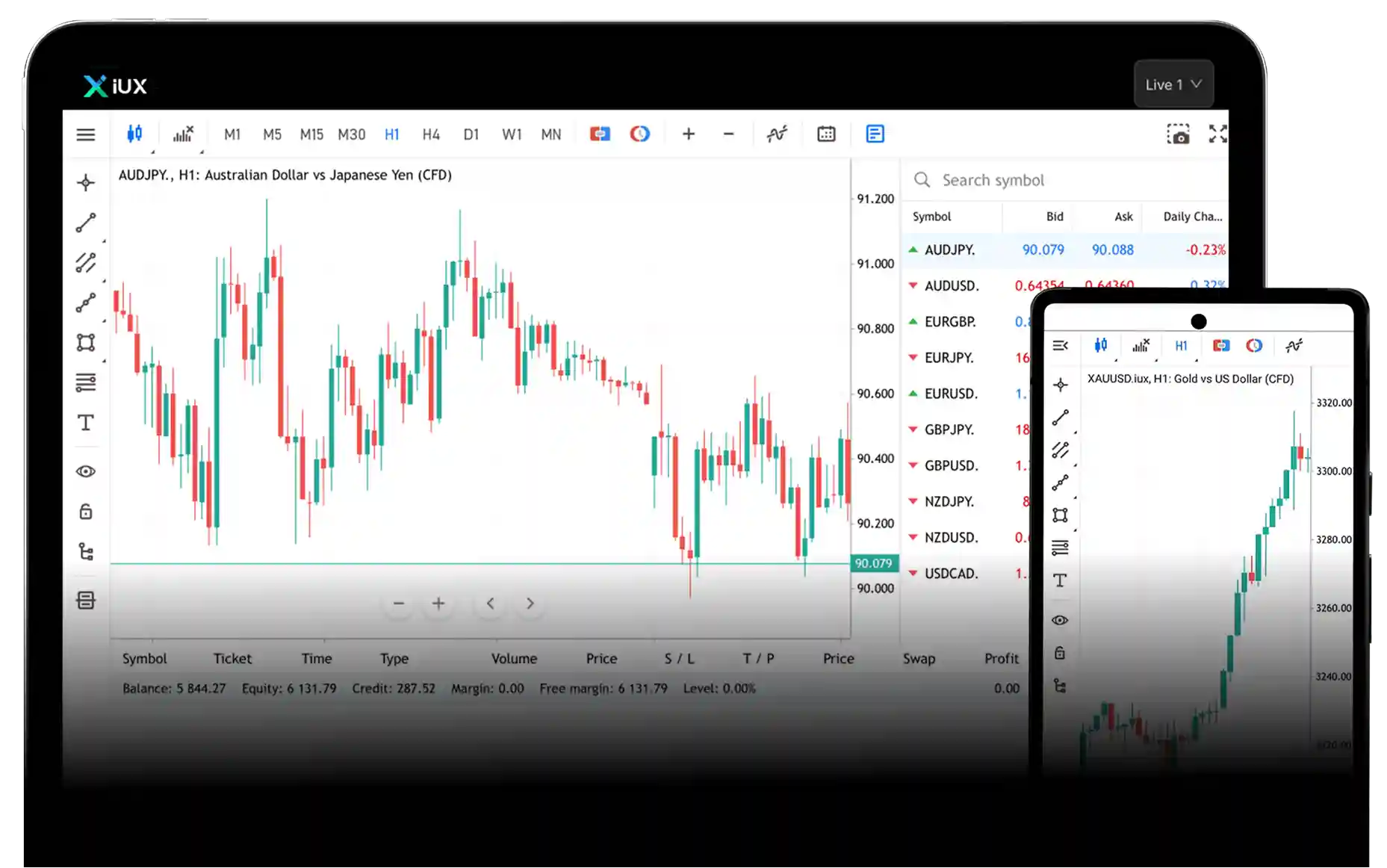
Task: Select Fibonacci levels tool in tablet sidebar
Action: point(86,382)
